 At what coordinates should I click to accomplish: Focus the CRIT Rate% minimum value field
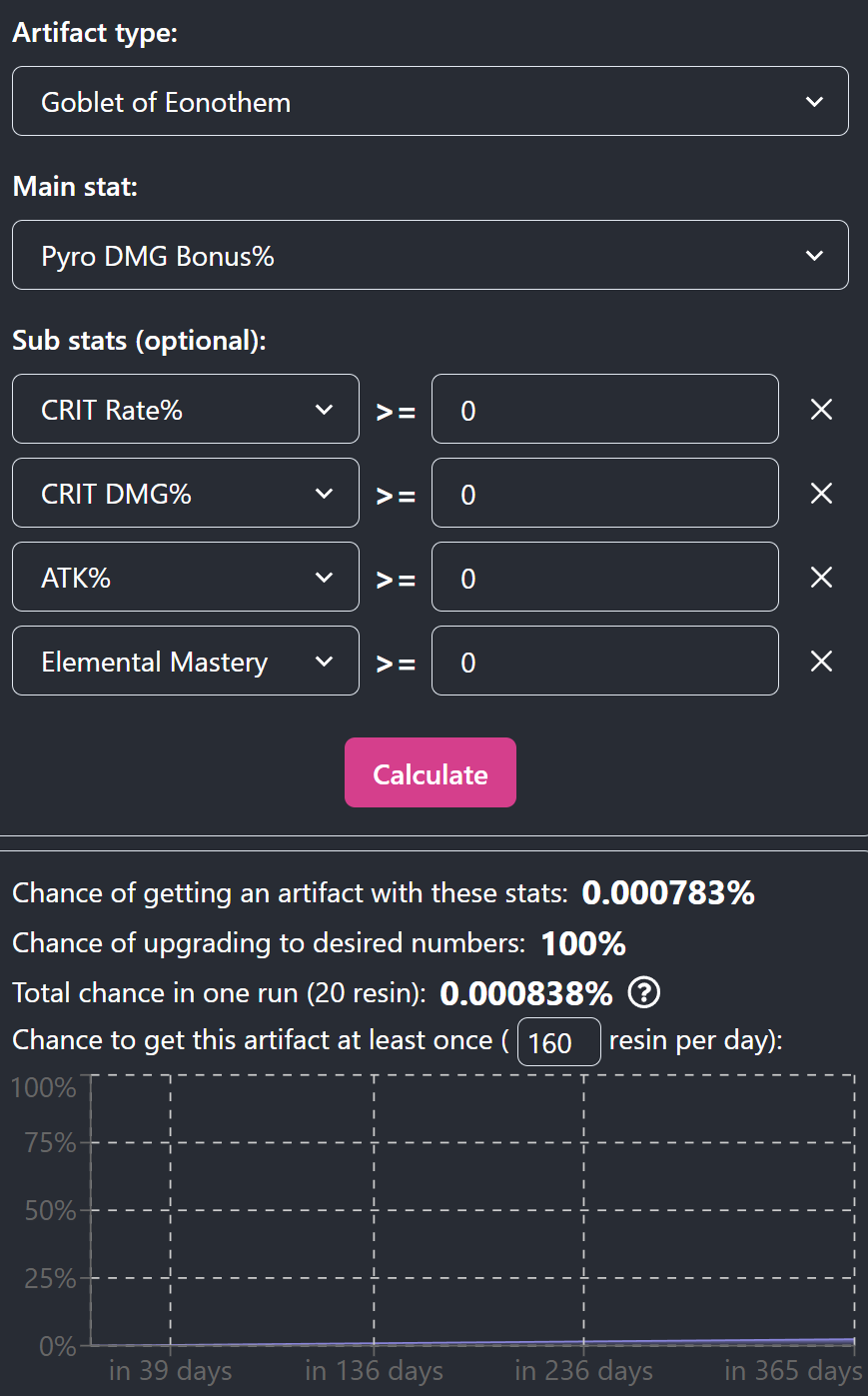click(x=604, y=409)
